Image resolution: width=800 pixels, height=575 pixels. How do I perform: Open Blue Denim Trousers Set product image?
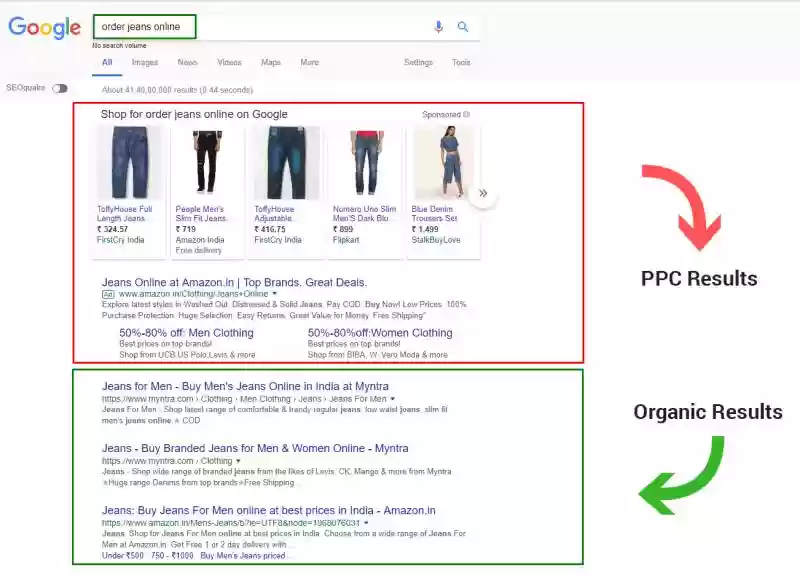pos(445,163)
